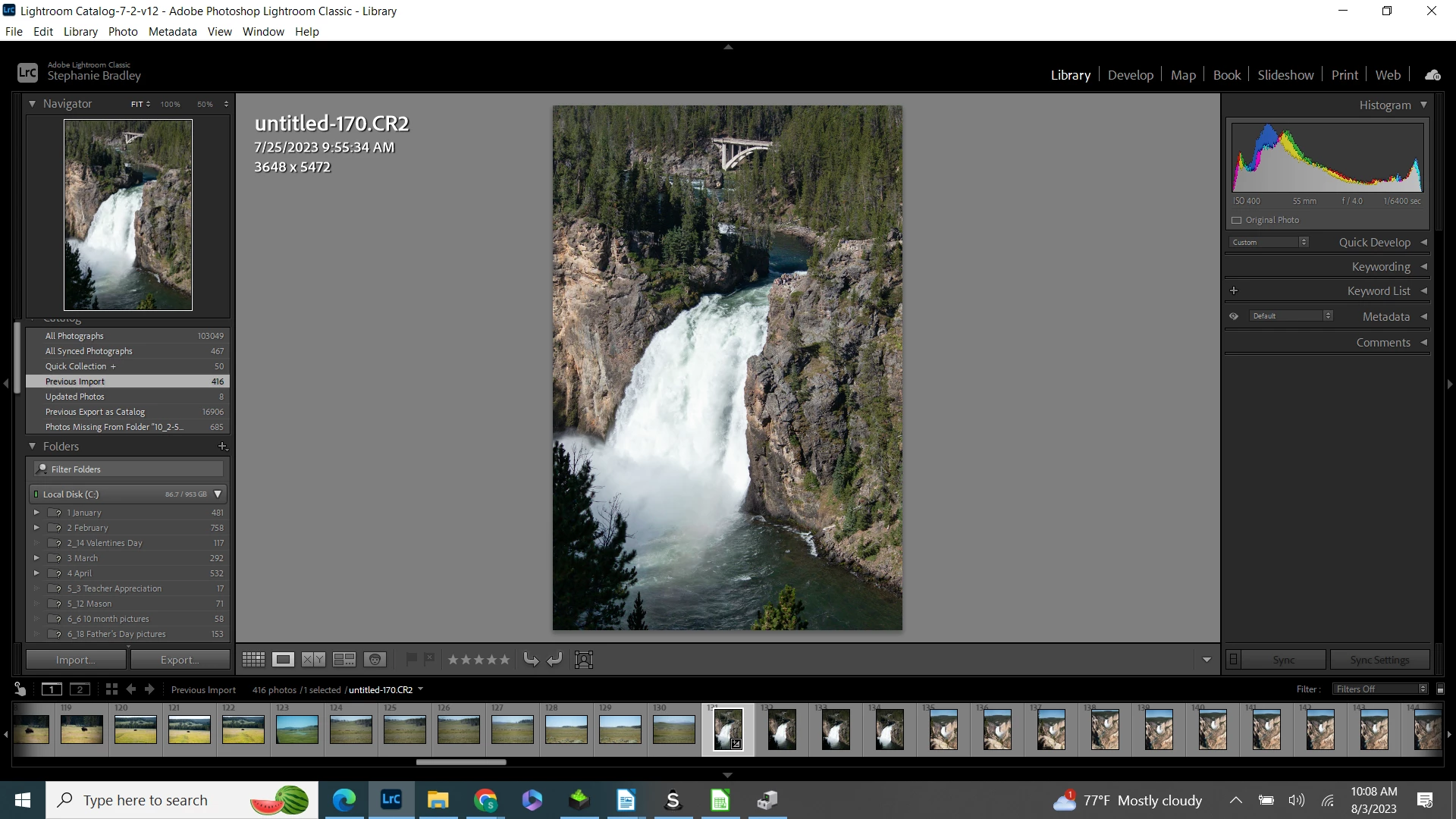Switch to the Develop module

(x=1130, y=75)
